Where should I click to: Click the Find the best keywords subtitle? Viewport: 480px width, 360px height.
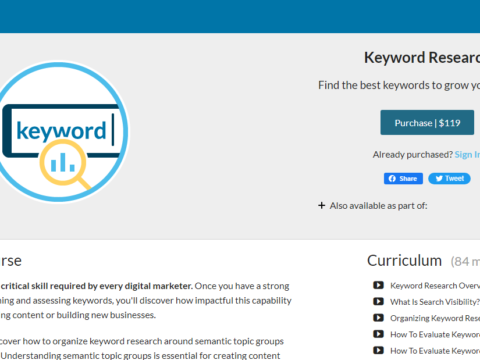point(399,85)
